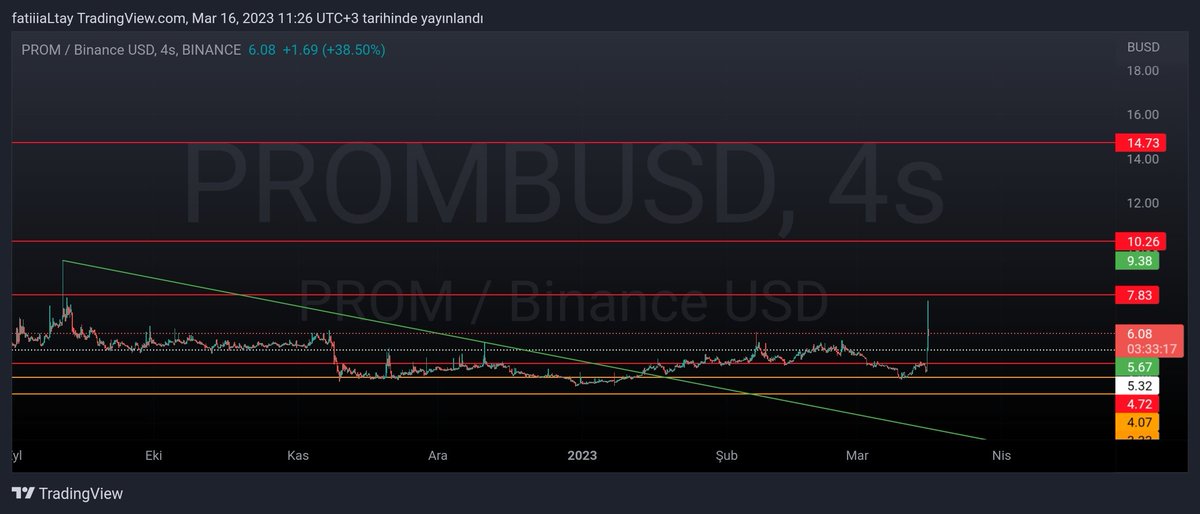Select the Nis month label on the time axis
The height and width of the screenshot is (514, 1200).
pyautogui.click(x=1001, y=456)
